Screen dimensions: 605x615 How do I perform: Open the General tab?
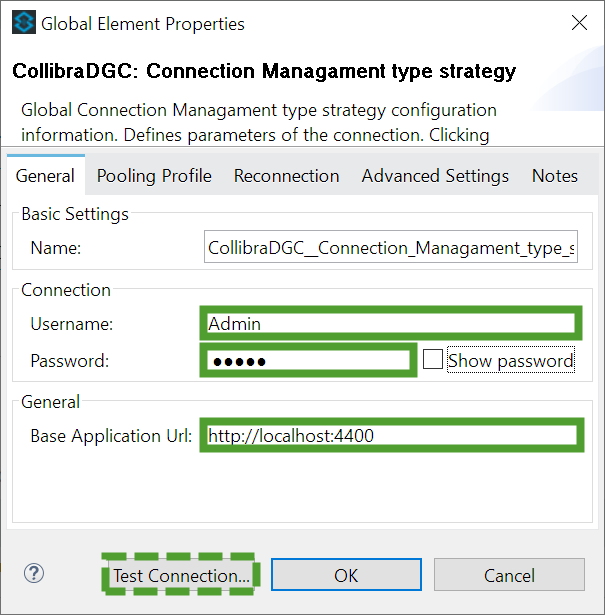click(x=45, y=175)
